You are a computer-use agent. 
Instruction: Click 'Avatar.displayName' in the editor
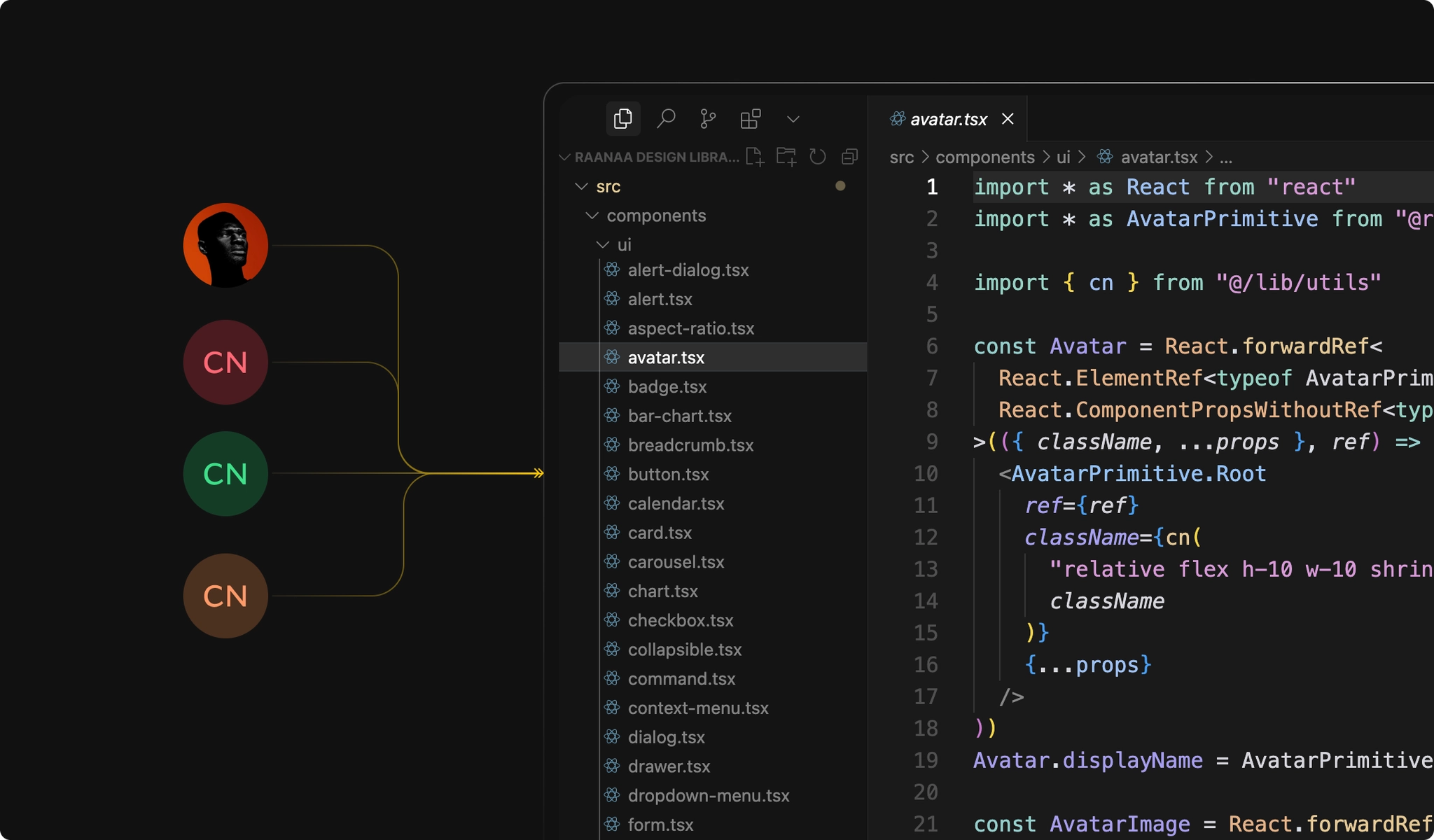[1088, 760]
